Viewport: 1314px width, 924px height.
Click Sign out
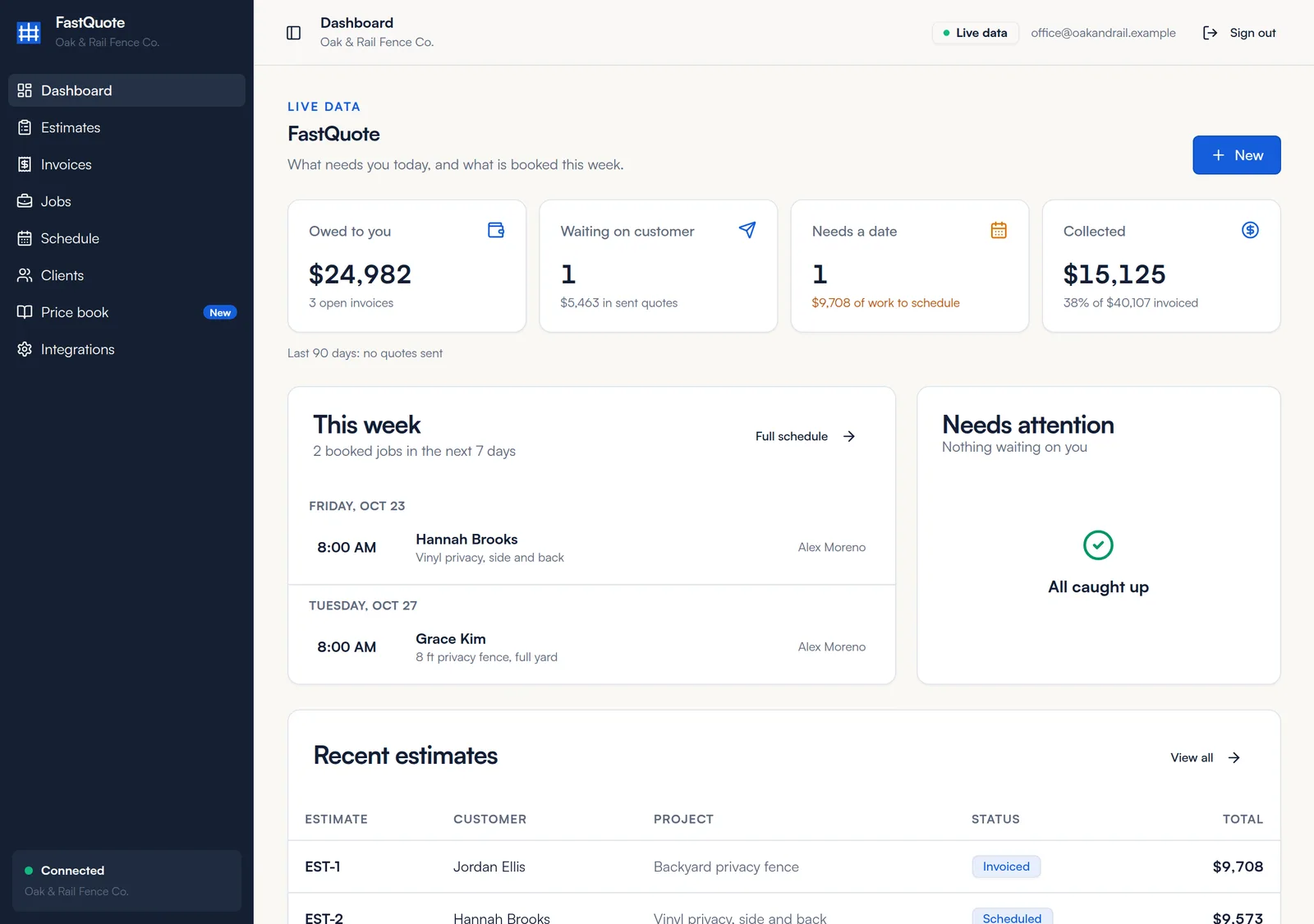coord(1239,33)
